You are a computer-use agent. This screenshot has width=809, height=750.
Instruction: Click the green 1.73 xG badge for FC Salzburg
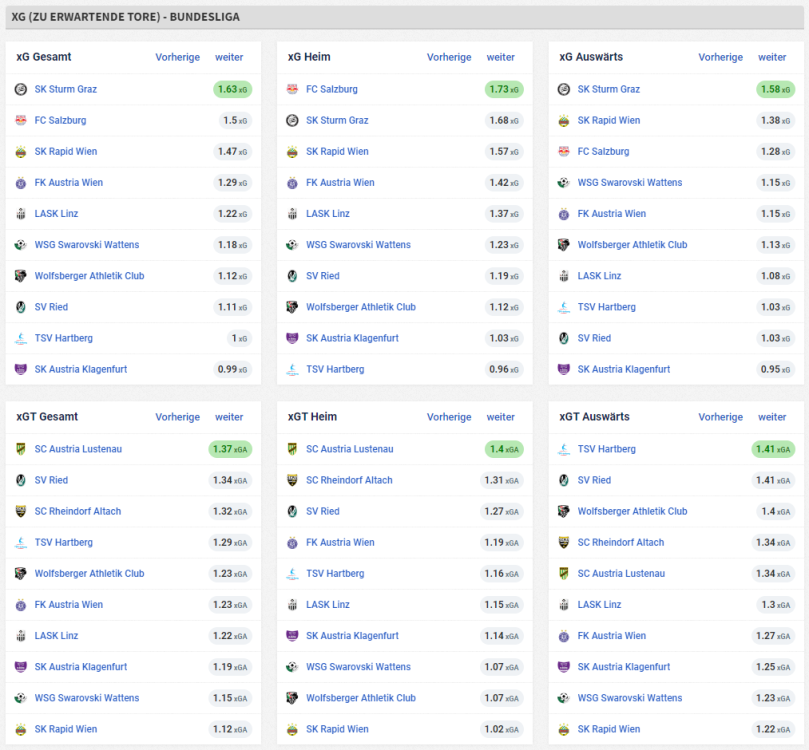coord(504,89)
